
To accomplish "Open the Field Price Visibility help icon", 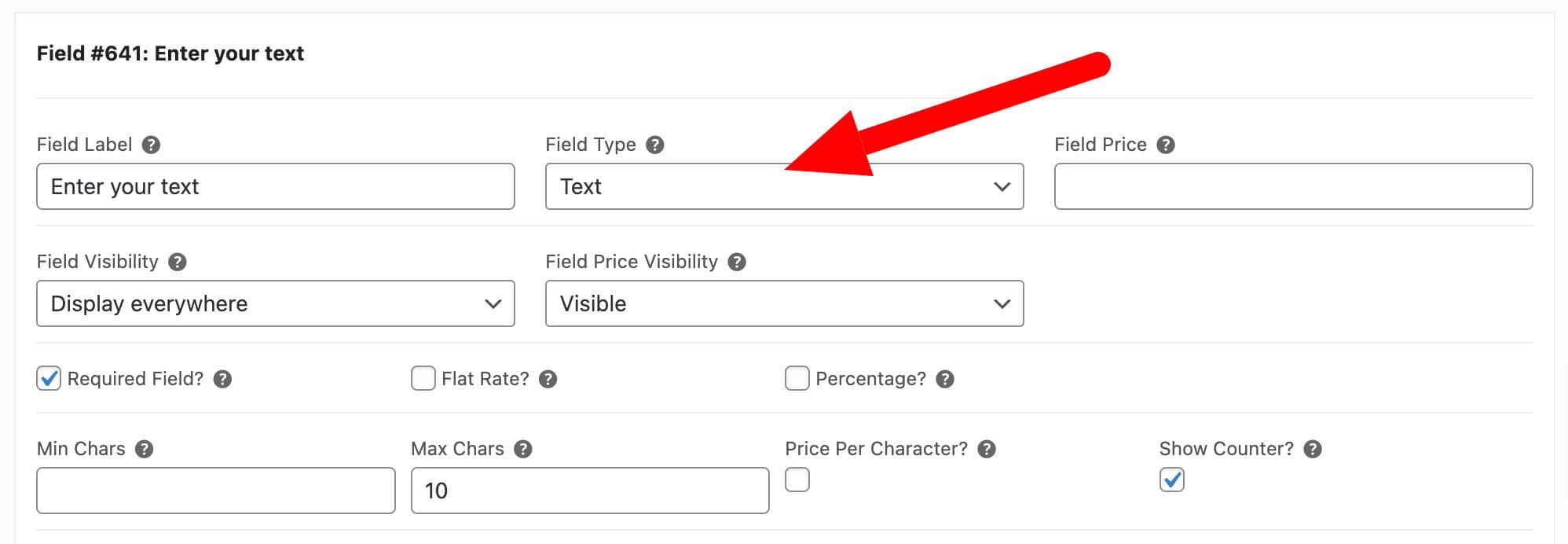I will [x=738, y=262].
